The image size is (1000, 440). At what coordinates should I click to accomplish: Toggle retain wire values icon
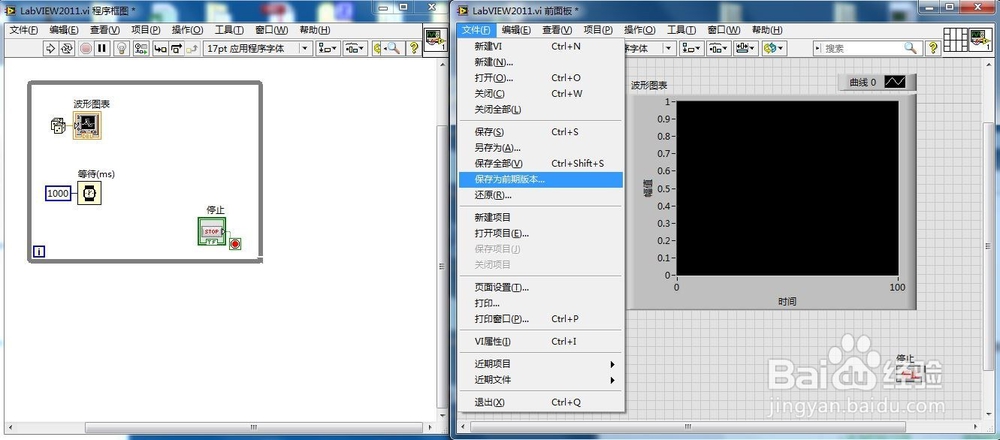tap(142, 48)
